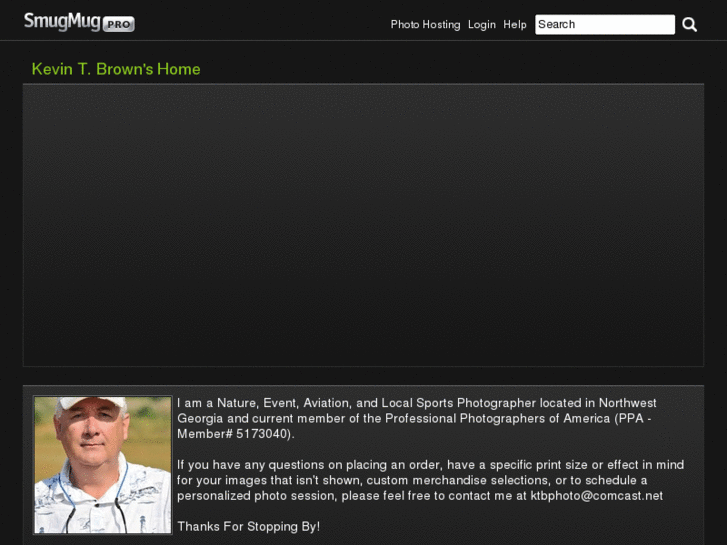
Task: Click the 'Thanks For Stopping By!' text
Action: pyautogui.click(x=249, y=526)
